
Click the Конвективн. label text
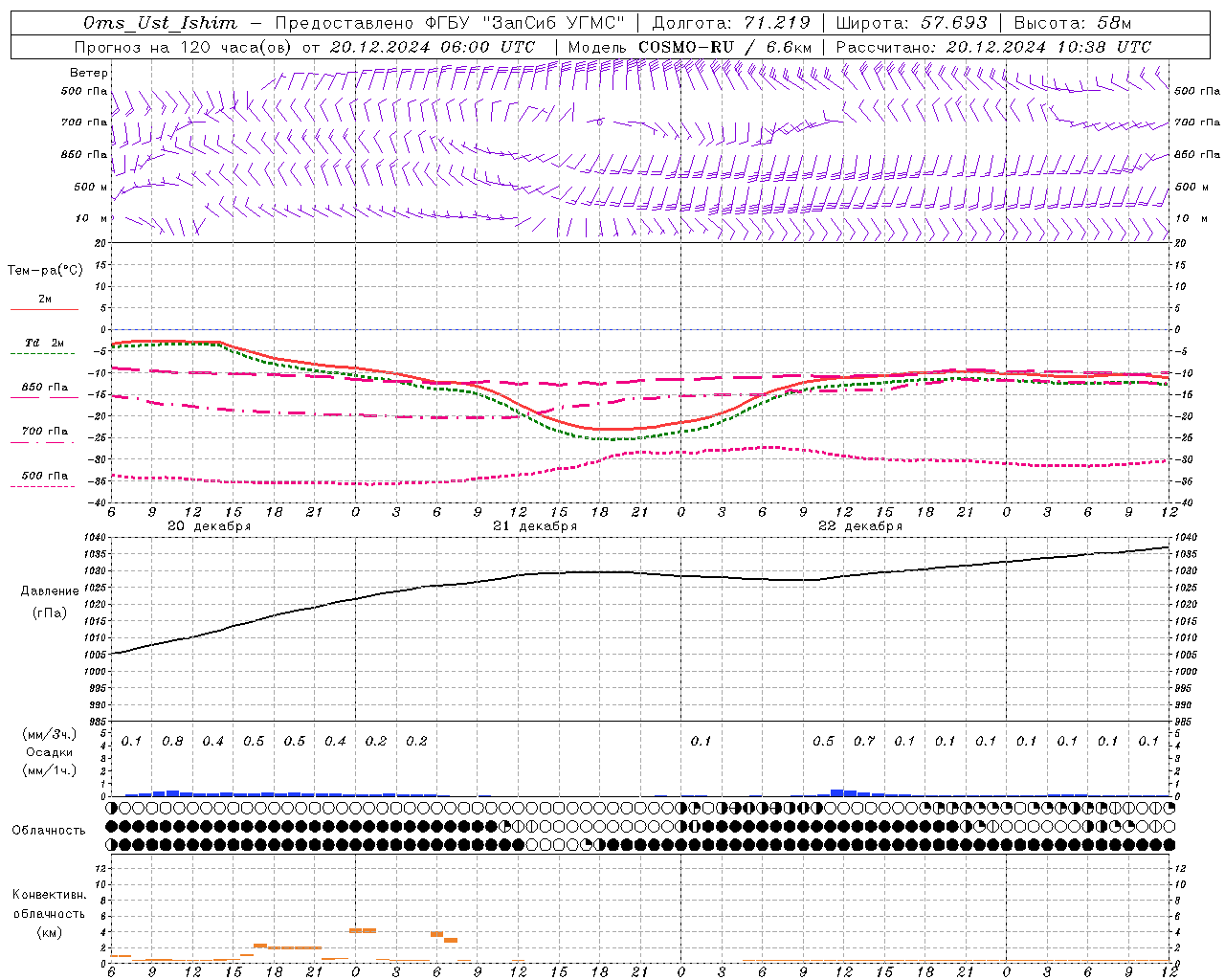(49, 895)
